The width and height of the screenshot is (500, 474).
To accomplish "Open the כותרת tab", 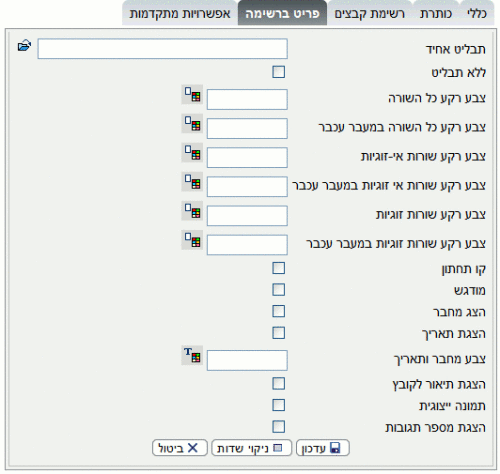I will click(436, 13).
